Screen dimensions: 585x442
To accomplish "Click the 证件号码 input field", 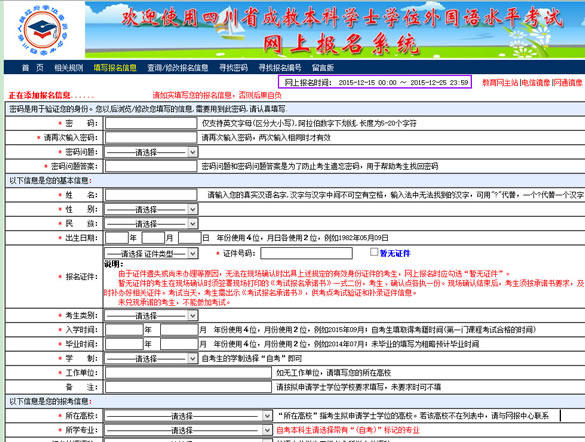I will tap(306, 253).
